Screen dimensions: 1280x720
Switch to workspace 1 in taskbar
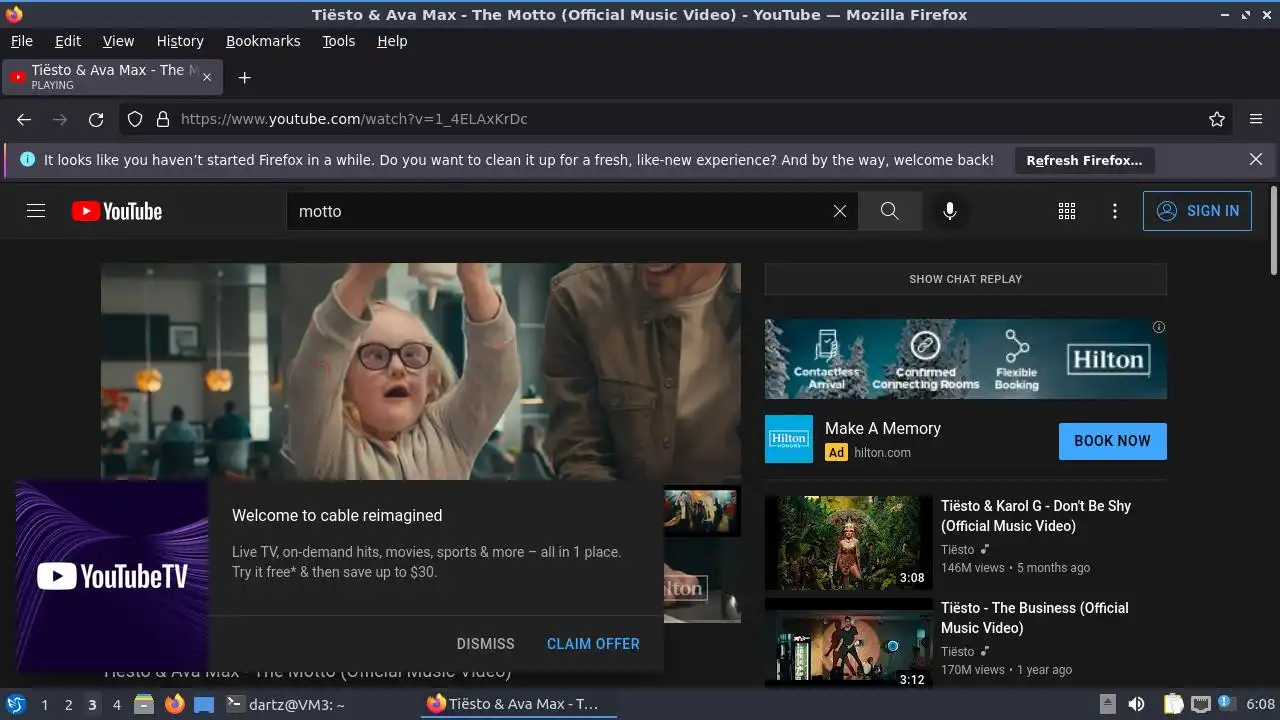44,705
